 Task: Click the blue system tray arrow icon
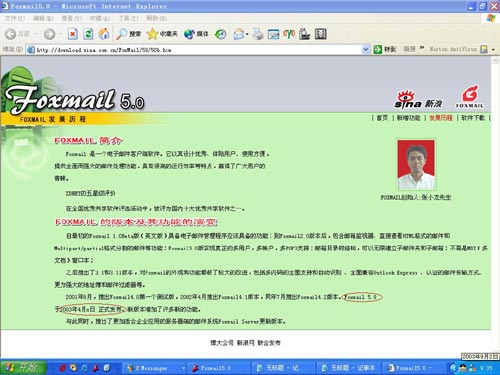pyautogui.click(x=453, y=368)
